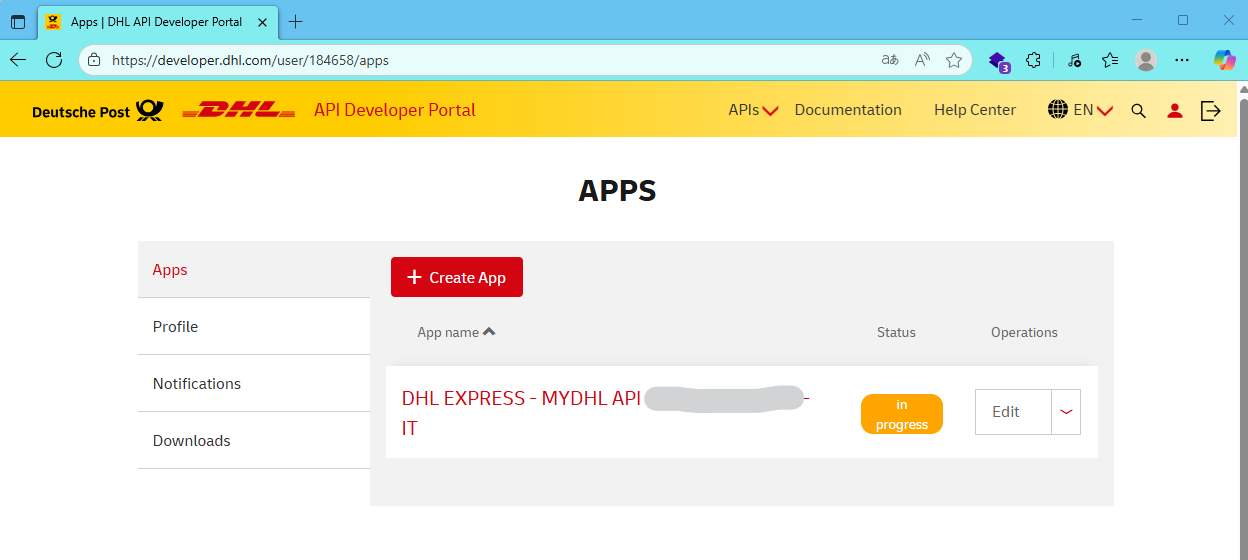This screenshot has width=1248, height=560.
Task: Select the Profile sidebar tab
Action: 254,327
